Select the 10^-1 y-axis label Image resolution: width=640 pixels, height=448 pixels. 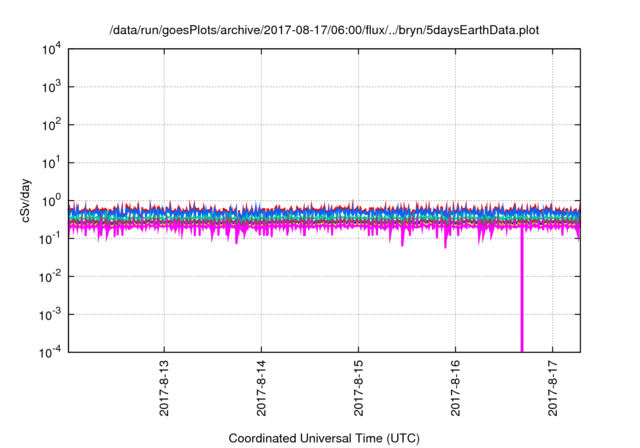[x=51, y=239]
